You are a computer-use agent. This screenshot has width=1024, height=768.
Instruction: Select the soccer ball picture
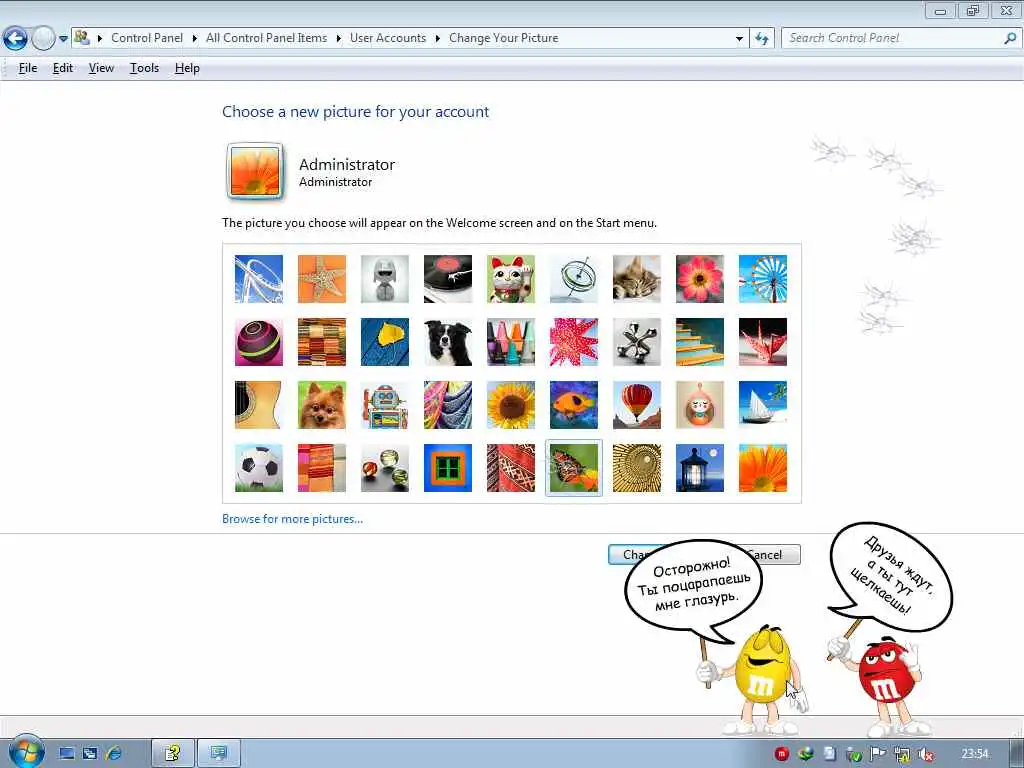[259, 468]
